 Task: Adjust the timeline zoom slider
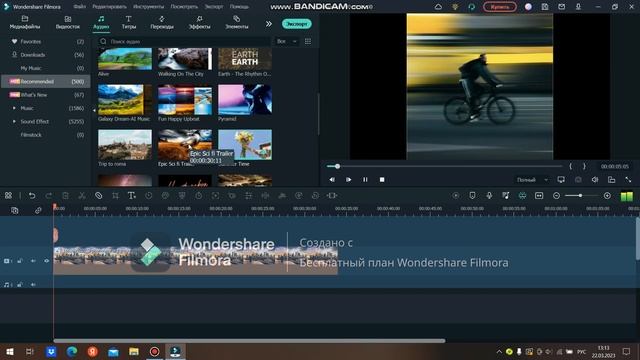tap(582, 196)
